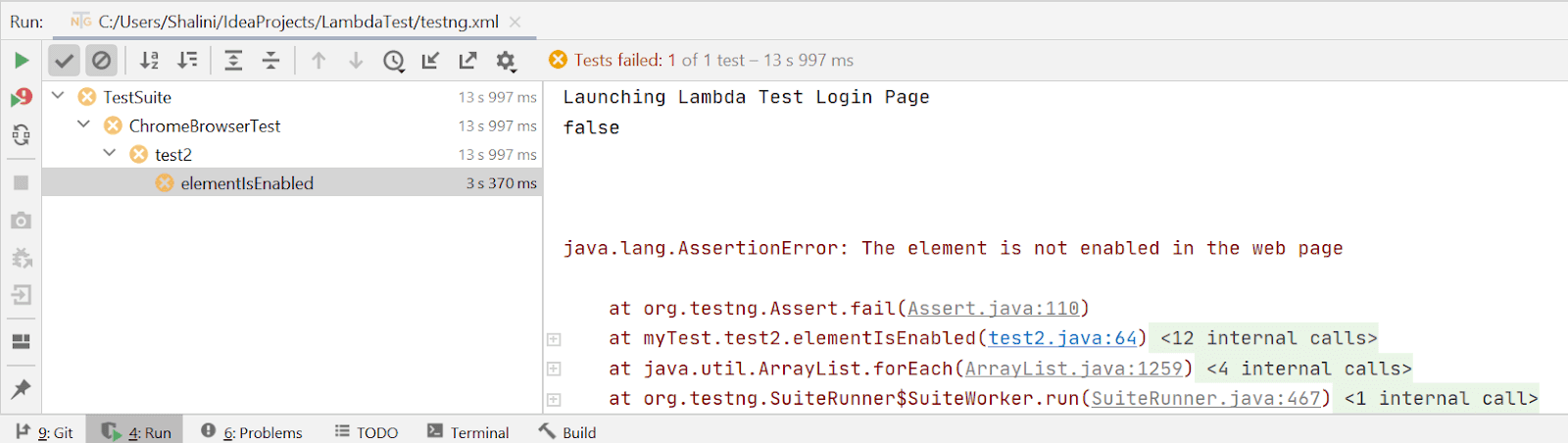Click 'Launching Lambda Test Login Page' output
Screen dimensions: 1568x443
coord(746,97)
